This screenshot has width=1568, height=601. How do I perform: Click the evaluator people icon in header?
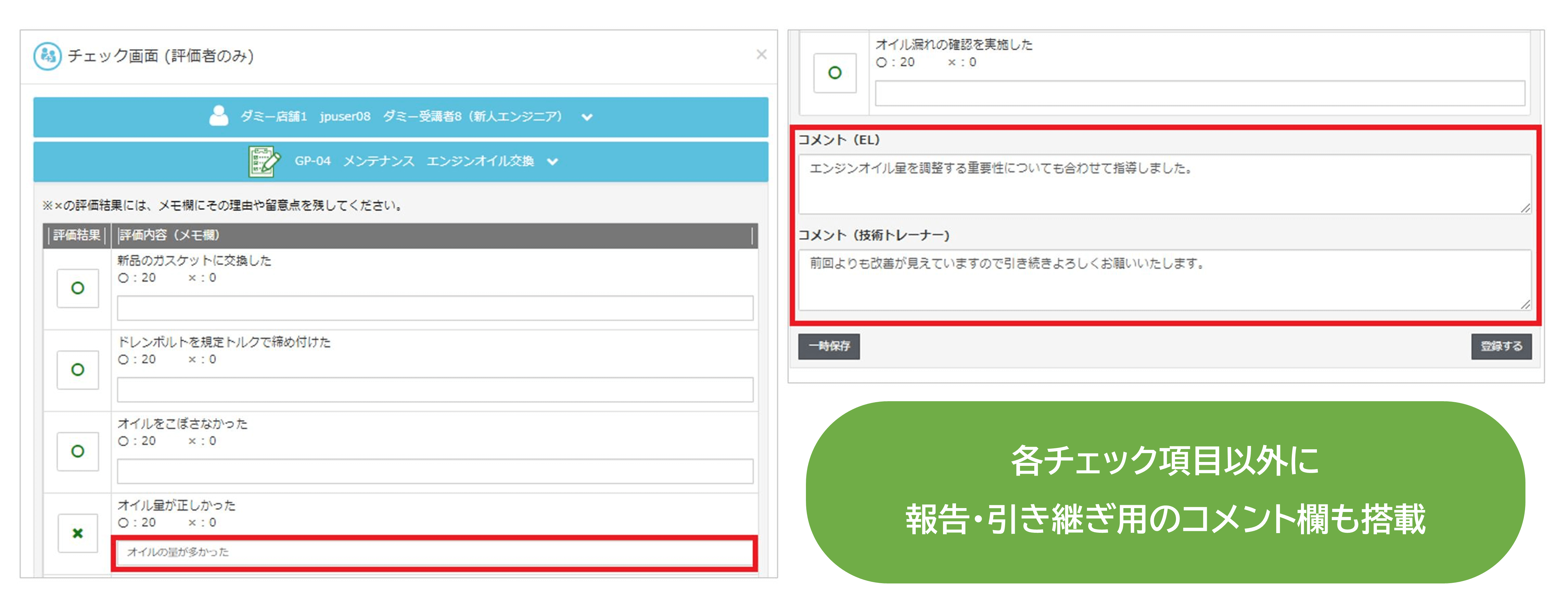click(47, 56)
